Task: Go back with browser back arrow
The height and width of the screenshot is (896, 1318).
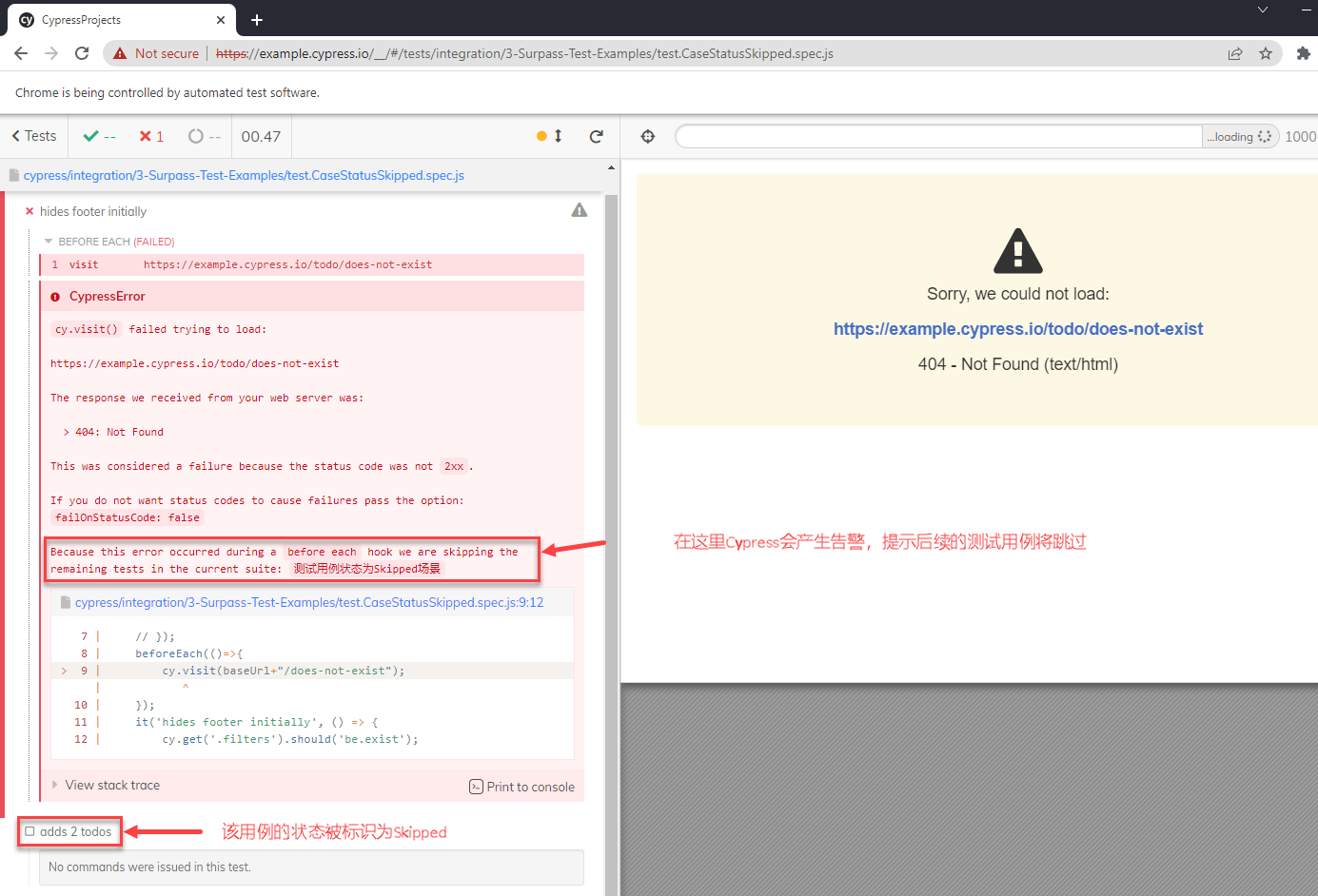Action: 21,53
